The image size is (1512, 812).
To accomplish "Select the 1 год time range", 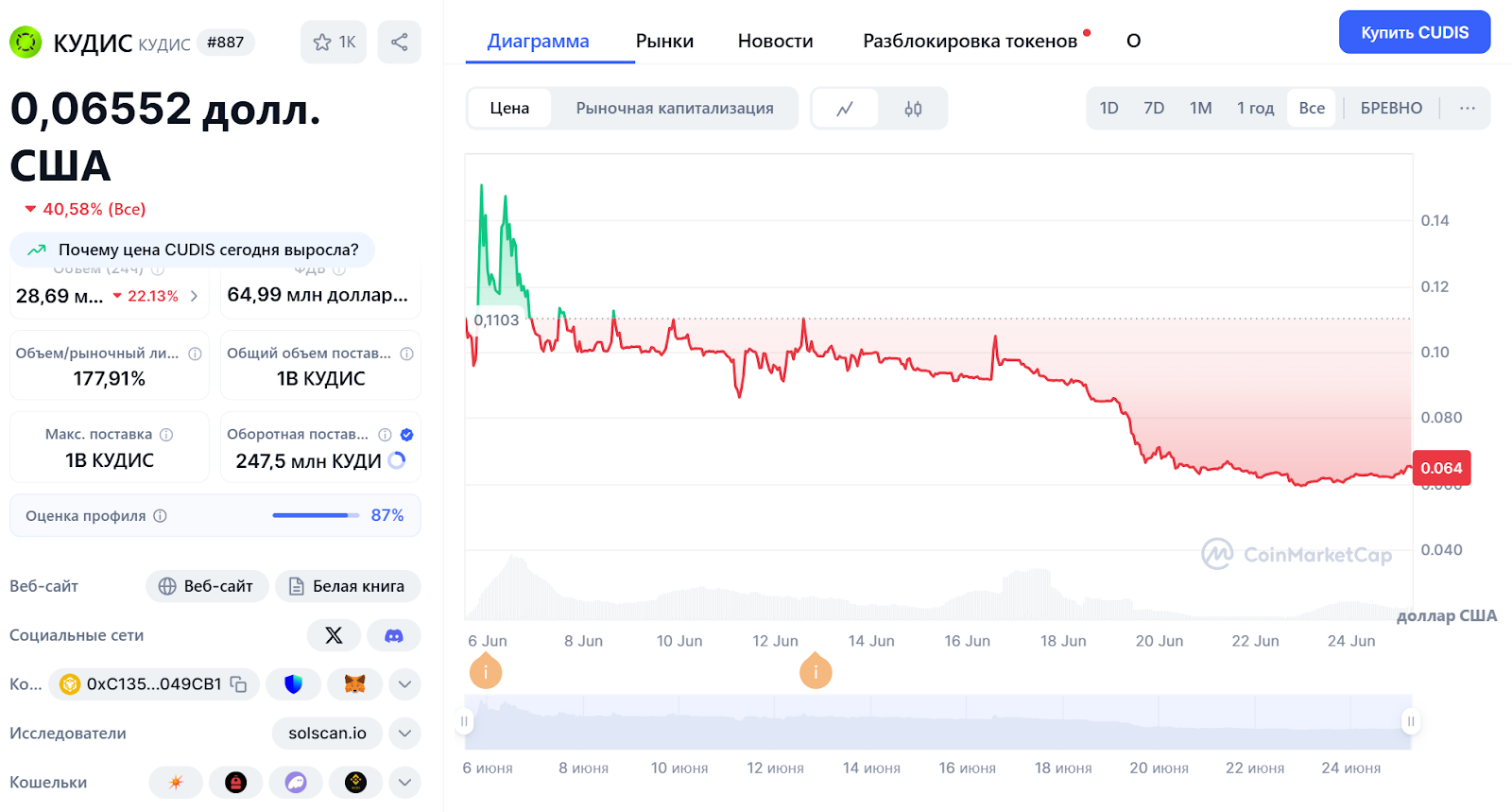I will point(1255,108).
